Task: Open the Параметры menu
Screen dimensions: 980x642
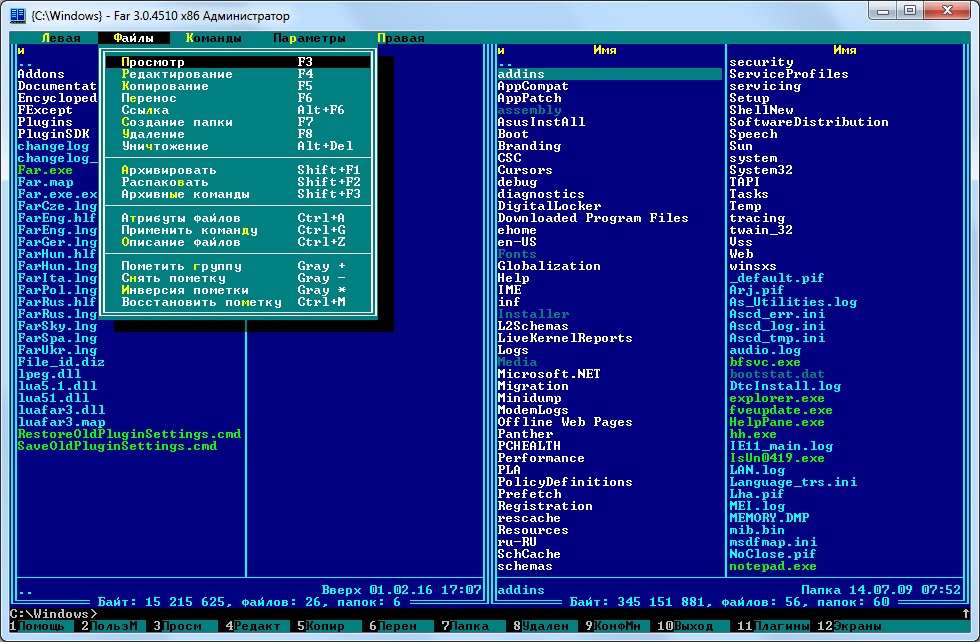Action: click(309, 38)
